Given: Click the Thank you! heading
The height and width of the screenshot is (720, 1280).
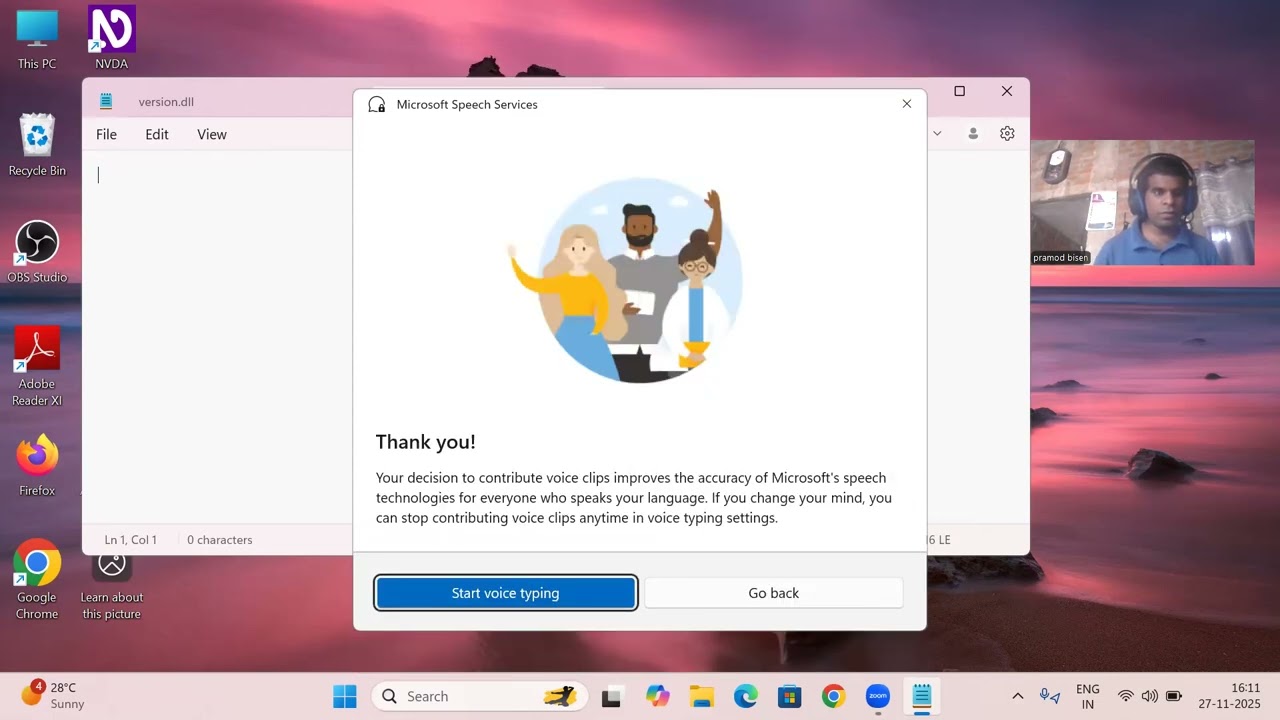Looking at the screenshot, I should point(426,442).
